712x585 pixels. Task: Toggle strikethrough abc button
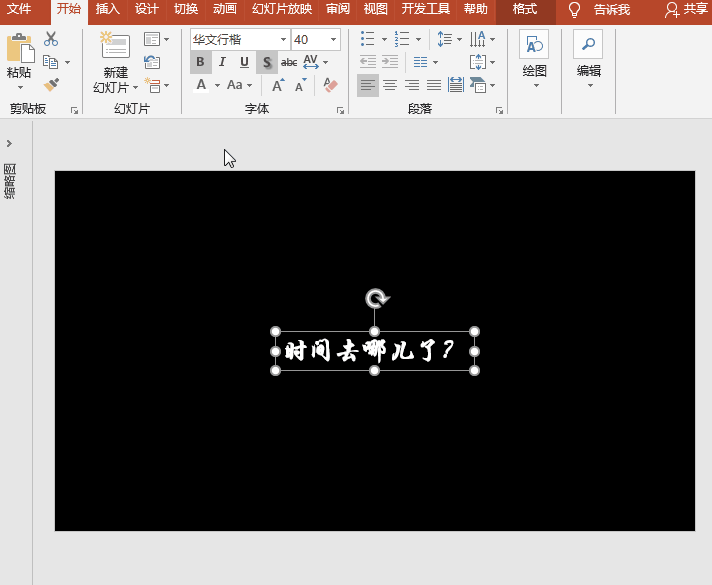[289, 62]
